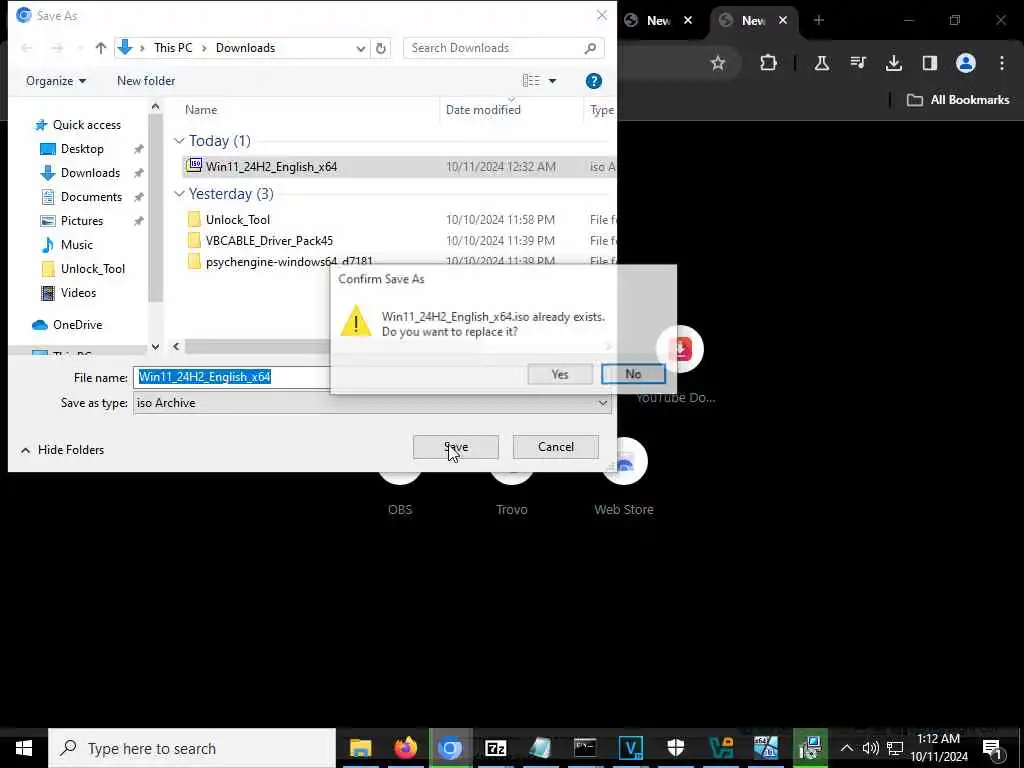Open the command prompt taskbar icon

585,748
